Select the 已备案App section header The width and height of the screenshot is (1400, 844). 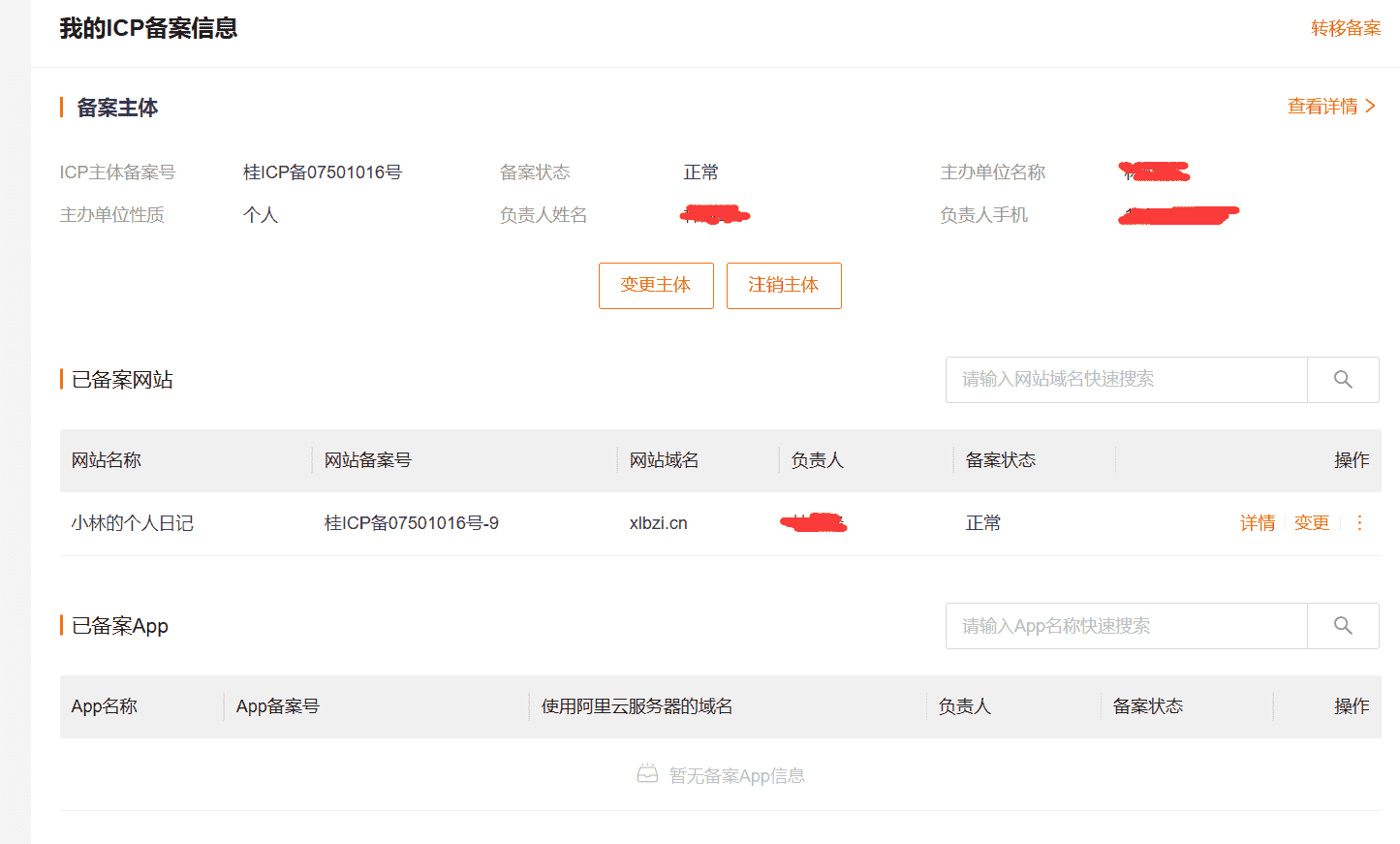tap(120, 625)
